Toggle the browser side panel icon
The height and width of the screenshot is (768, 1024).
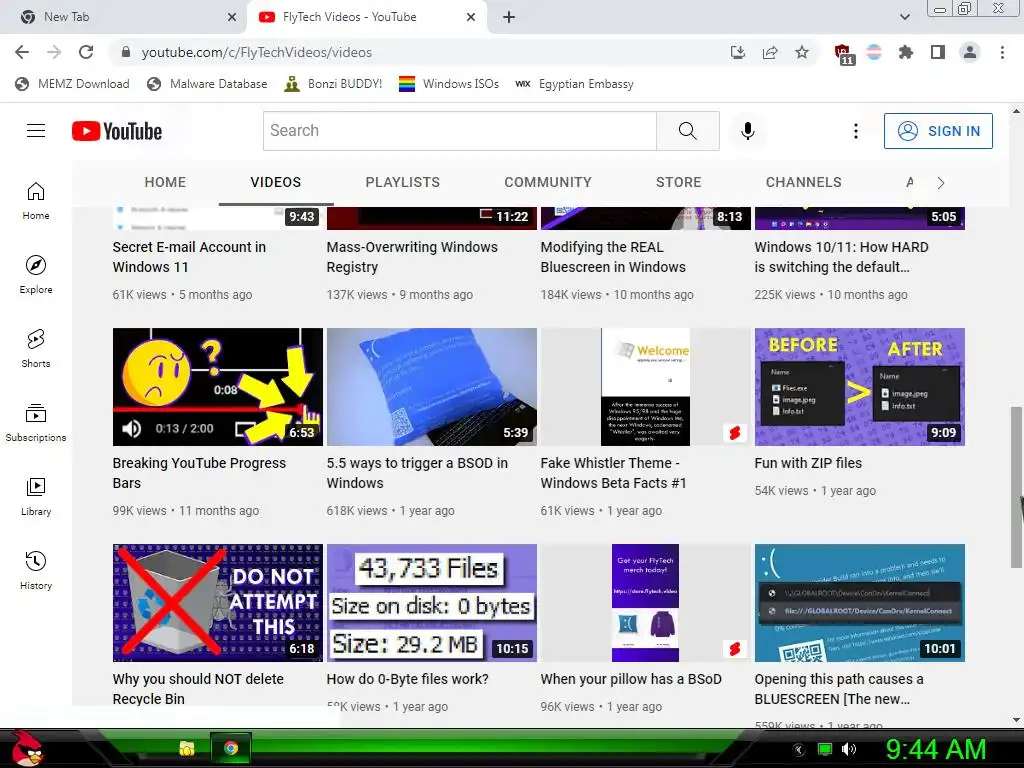pyautogui.click(x=938, y=52)
